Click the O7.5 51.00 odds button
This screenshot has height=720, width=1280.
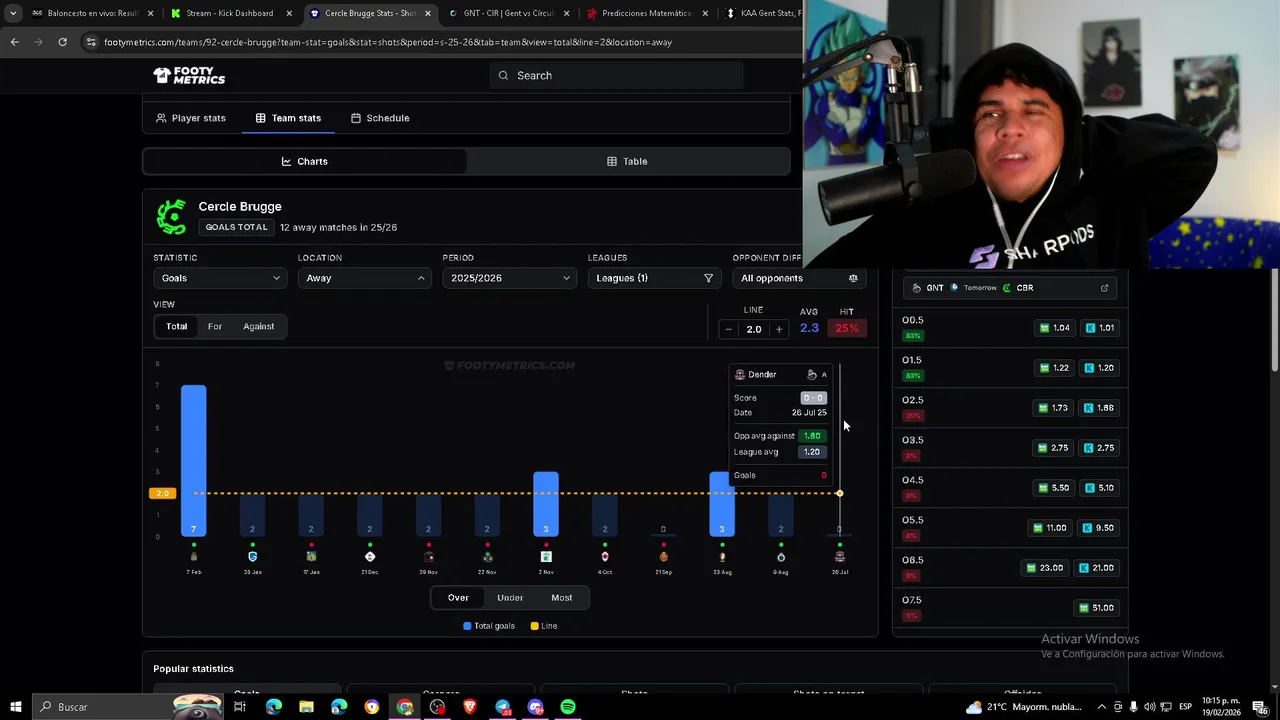pos(1097,608)
